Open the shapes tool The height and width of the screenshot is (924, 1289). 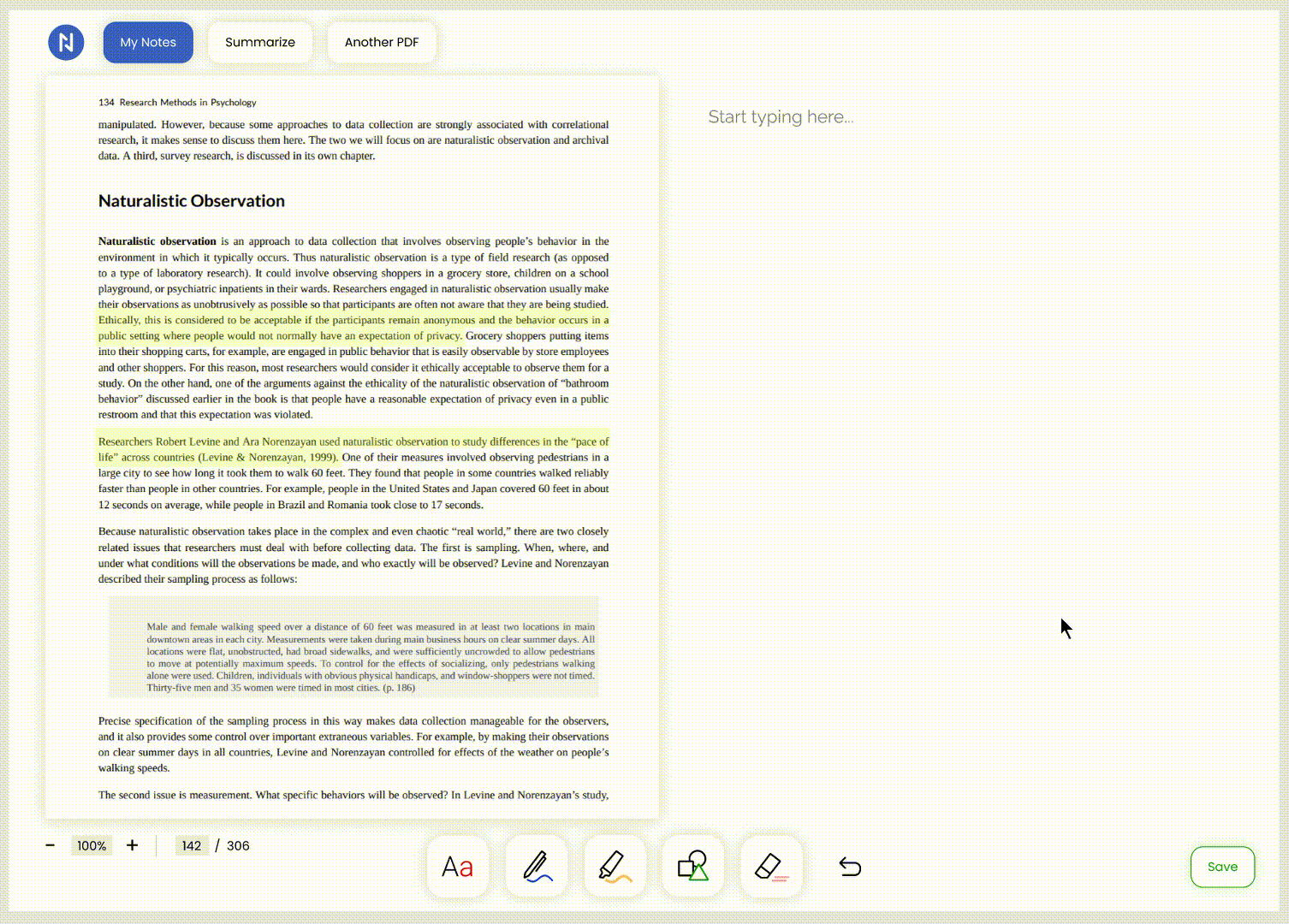tap(692, 867)
